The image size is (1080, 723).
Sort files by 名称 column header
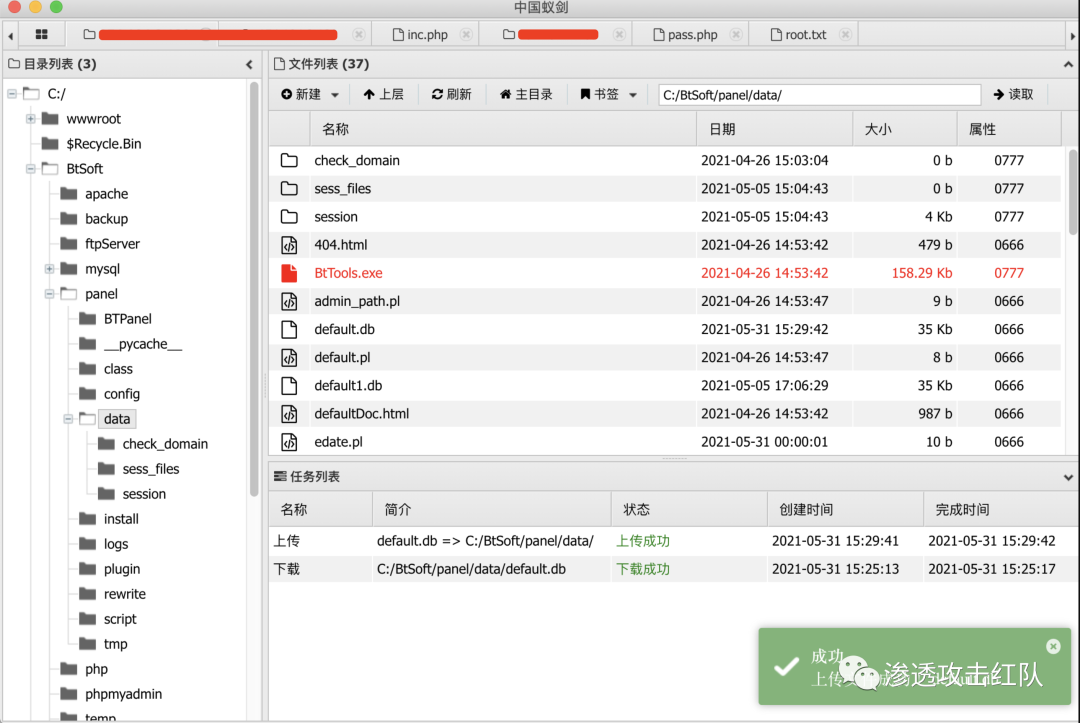click(503, 129)
